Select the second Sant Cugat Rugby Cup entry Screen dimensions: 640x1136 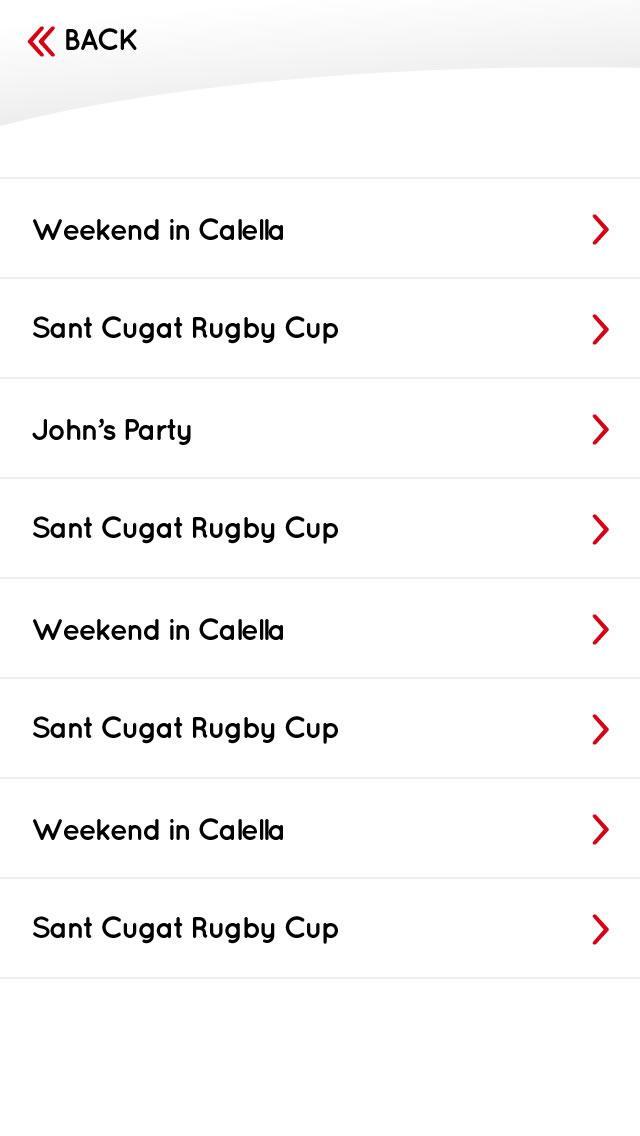[320, 528]
